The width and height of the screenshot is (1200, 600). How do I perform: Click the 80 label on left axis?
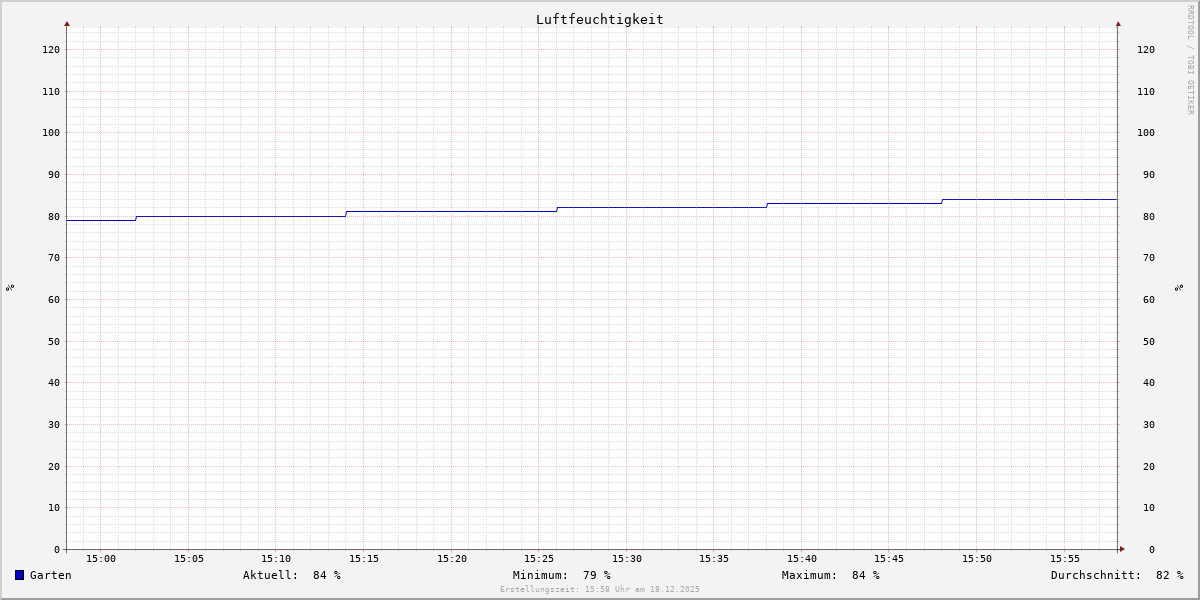pyautogui.click(x=54, y=217)
